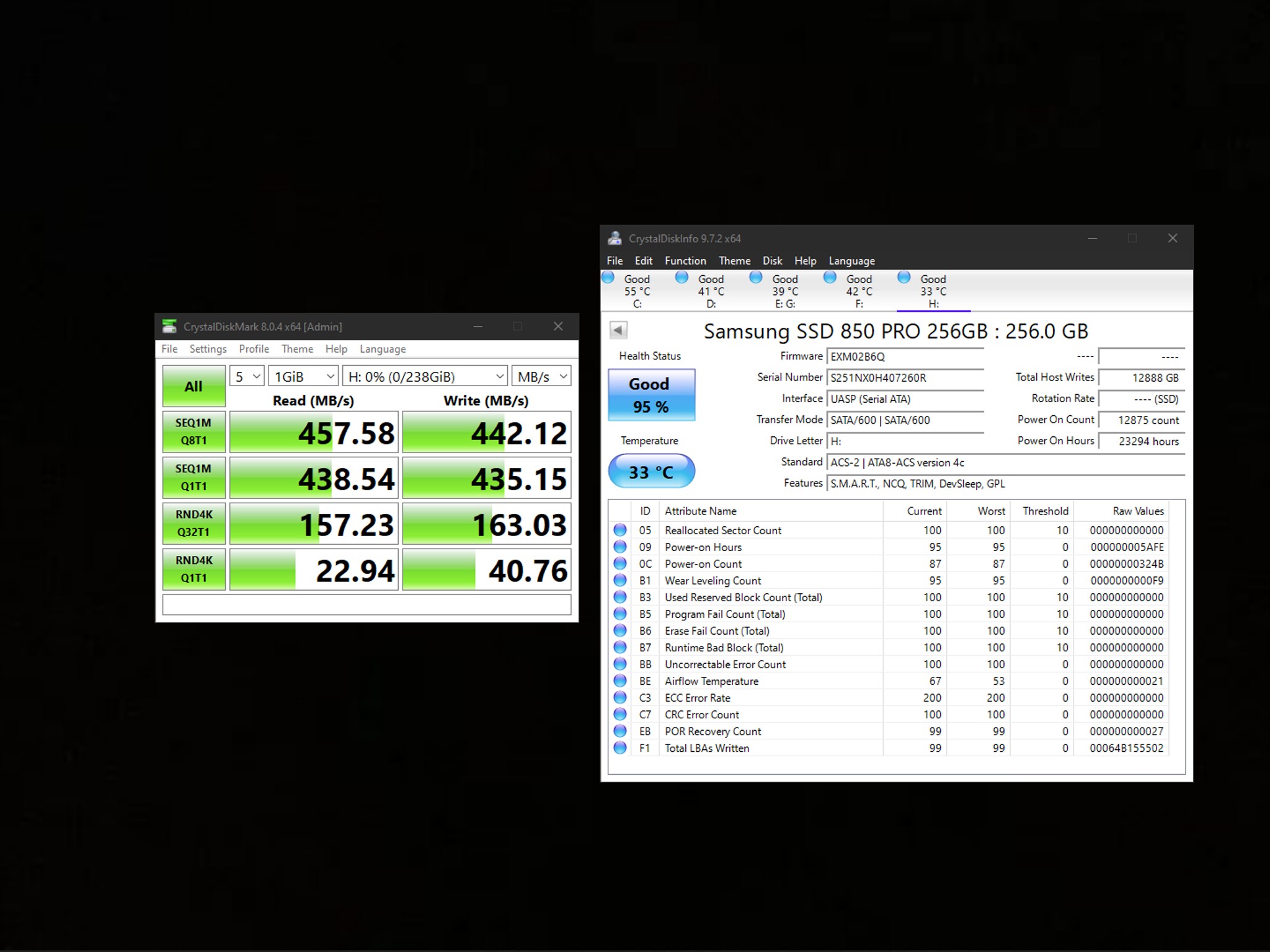Open CrystalDiskMark File menu

pyautogui.click(x=169, y=349)
